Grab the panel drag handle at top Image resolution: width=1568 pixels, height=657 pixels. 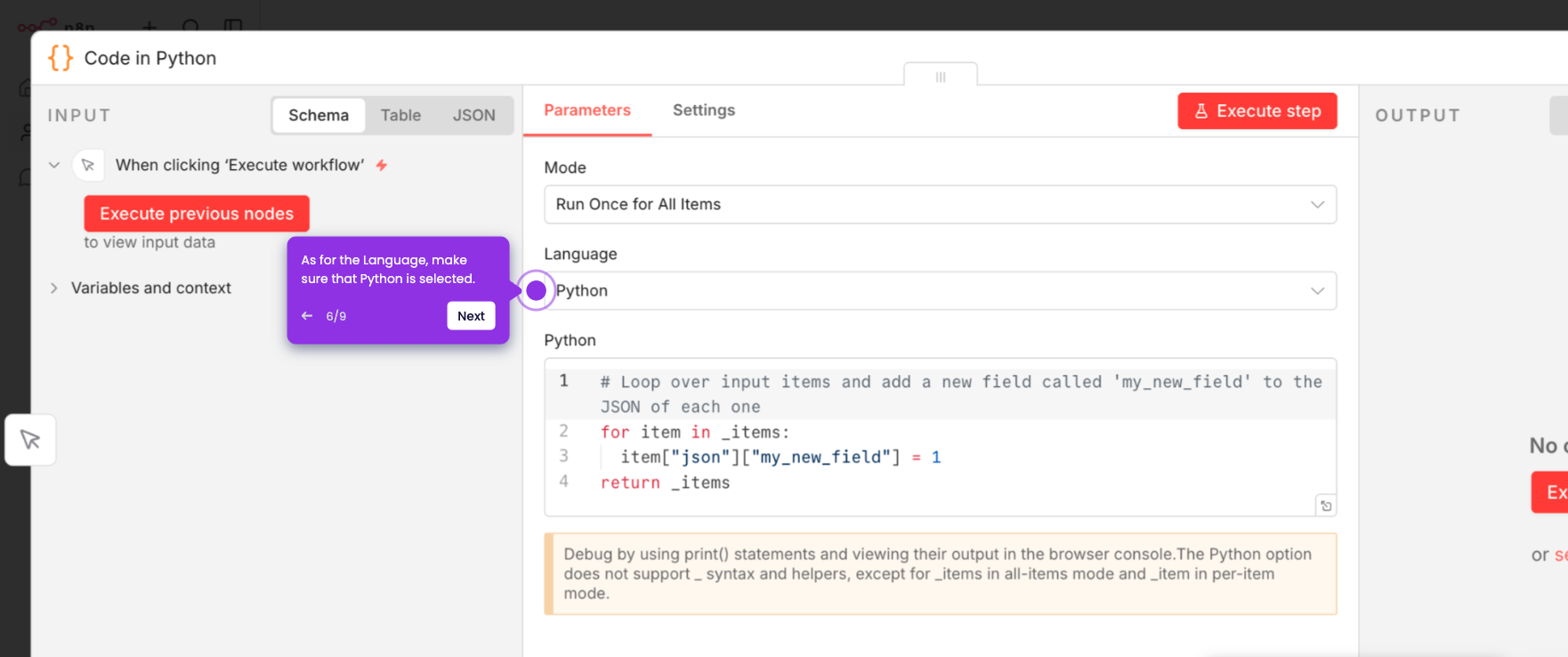pos(941,77)
